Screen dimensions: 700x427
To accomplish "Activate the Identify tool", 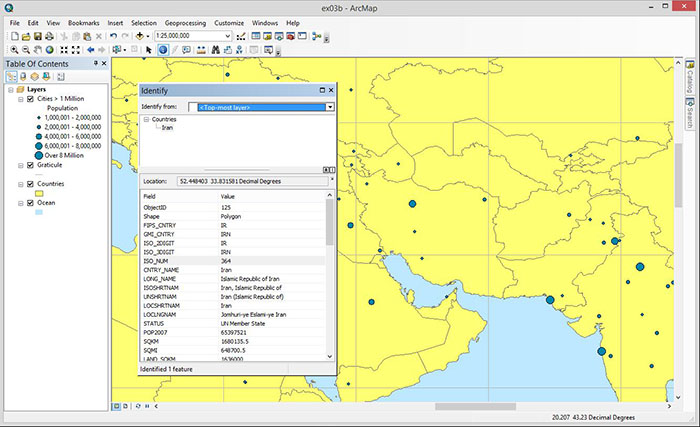I will (x=163, y=50).
